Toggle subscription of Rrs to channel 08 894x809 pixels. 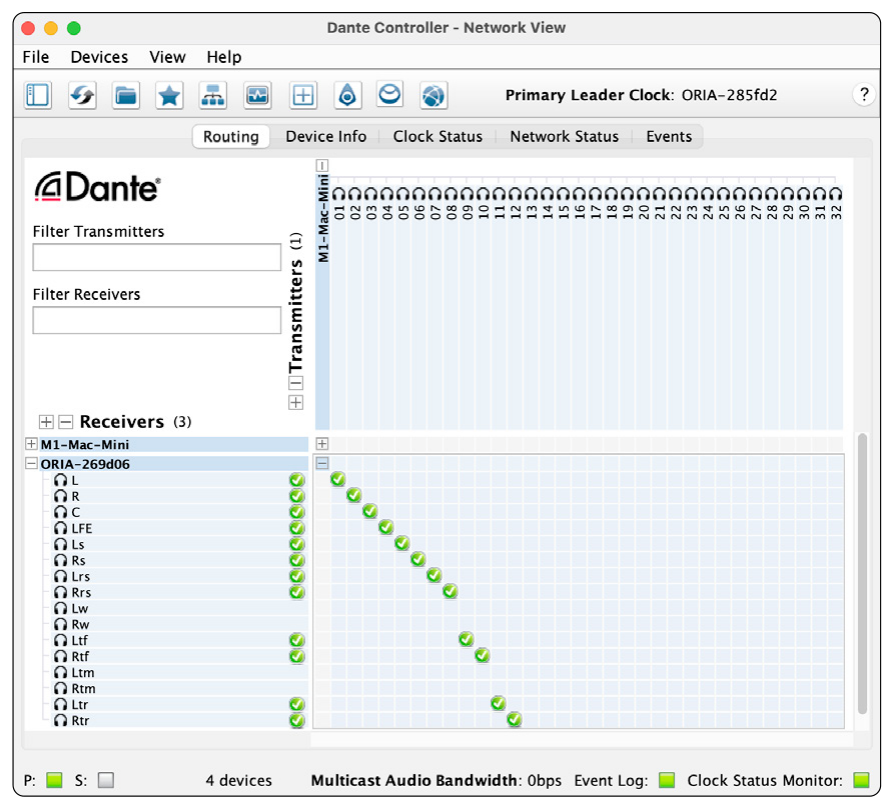coord(450,591)
